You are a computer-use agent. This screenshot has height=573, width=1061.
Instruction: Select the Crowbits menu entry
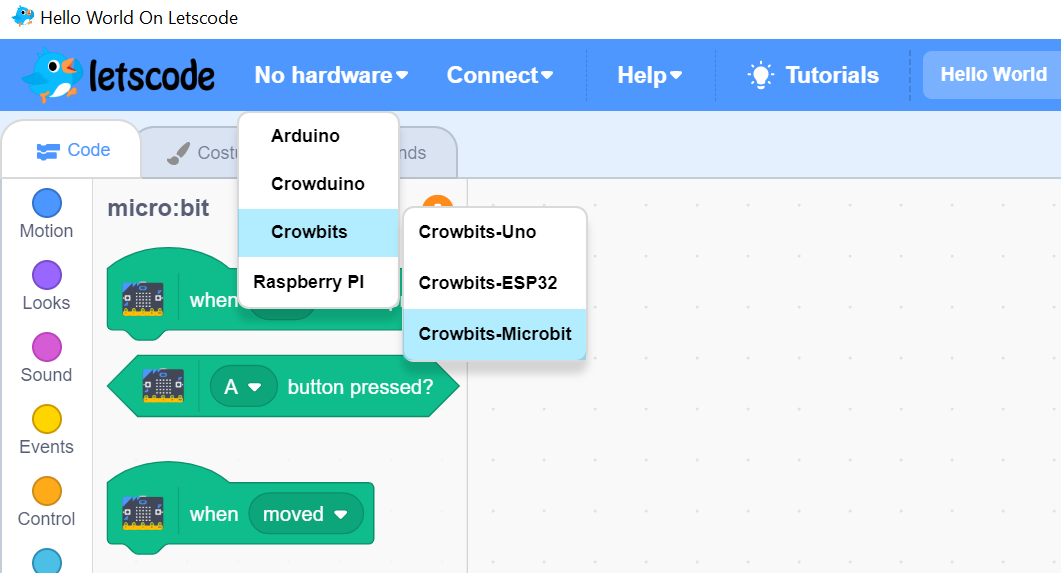319,232
